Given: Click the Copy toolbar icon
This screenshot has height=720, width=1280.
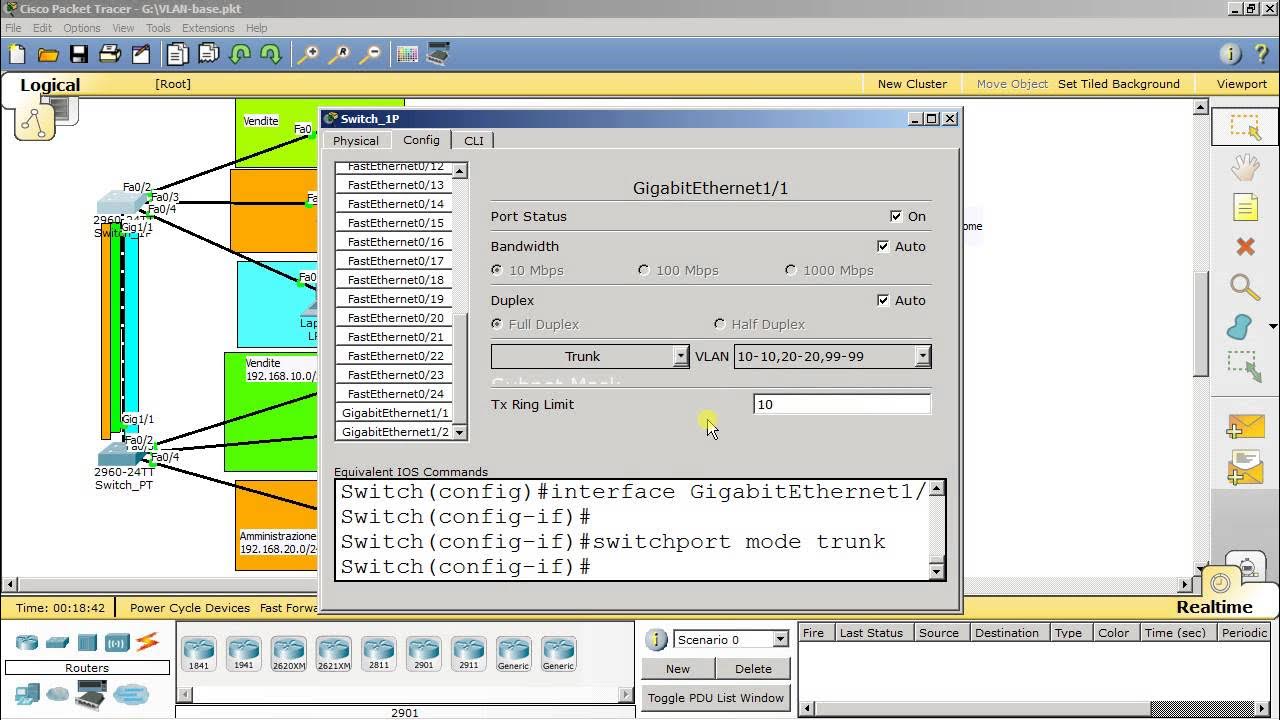Looking at the screenshot, I should tap(178, 54).
